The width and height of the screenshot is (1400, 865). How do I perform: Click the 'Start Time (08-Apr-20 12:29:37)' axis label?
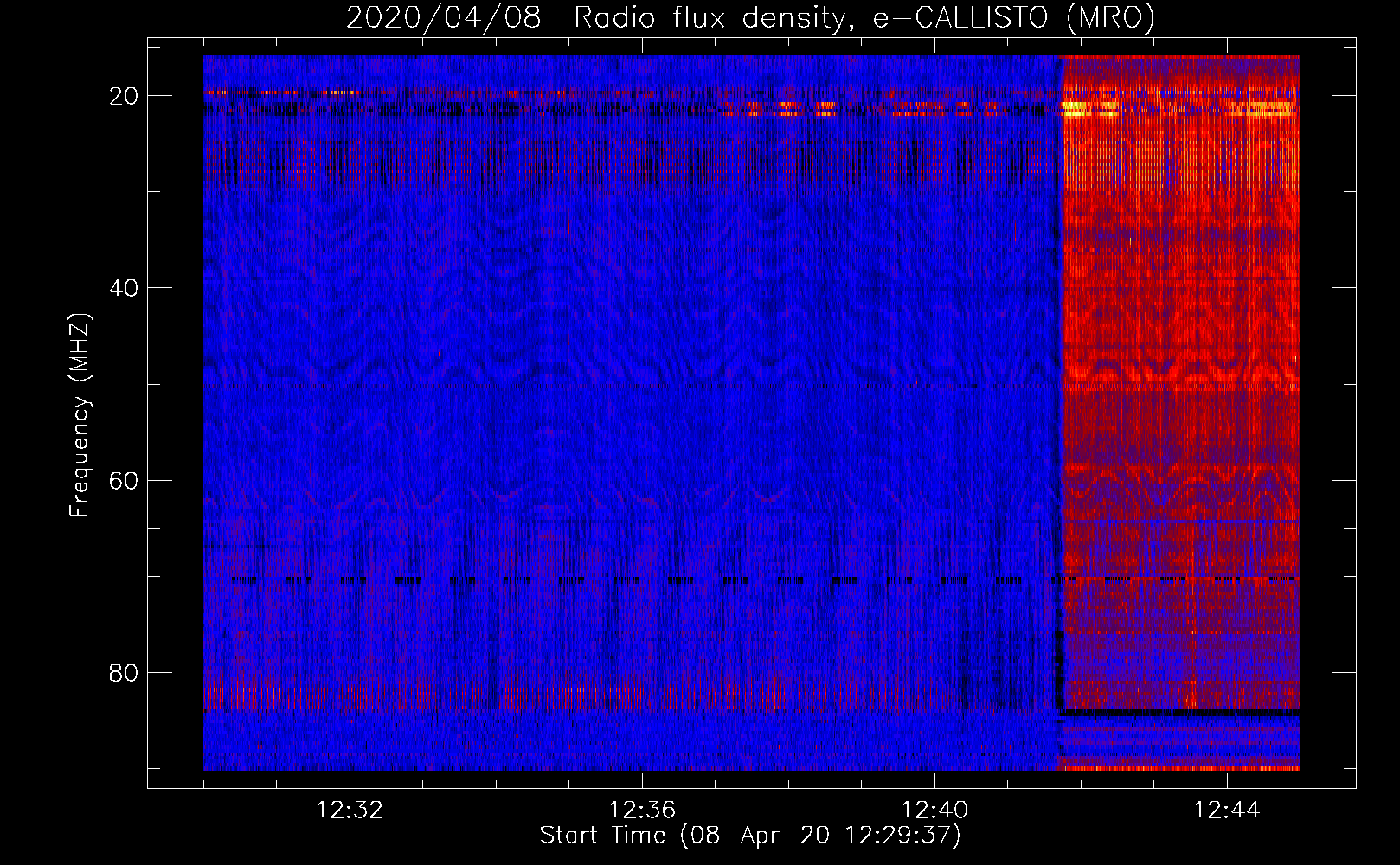[750, 836]
